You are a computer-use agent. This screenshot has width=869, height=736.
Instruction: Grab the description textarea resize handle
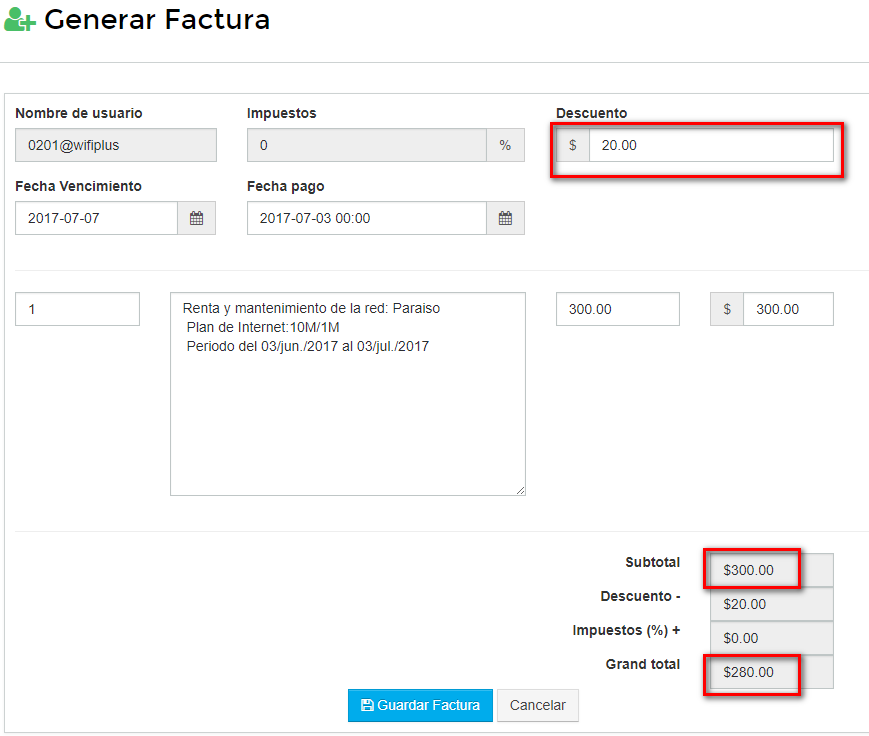pos(520,490)
